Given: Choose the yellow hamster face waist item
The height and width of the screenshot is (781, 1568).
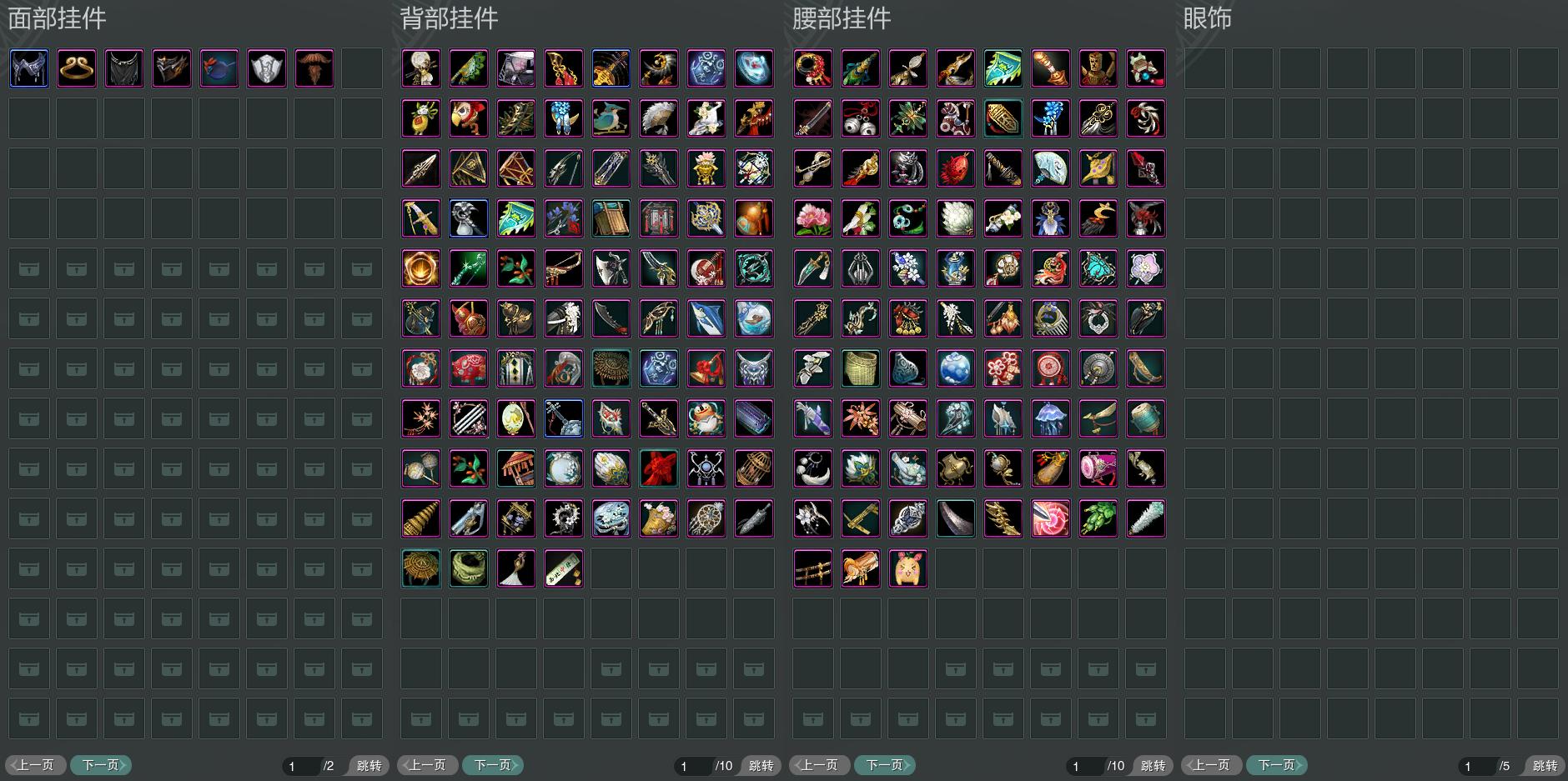Looking at the screenshot, I should point(908,568).
